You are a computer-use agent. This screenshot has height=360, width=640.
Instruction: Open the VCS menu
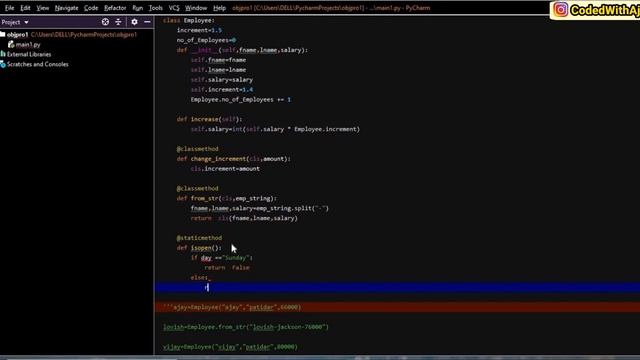tap(174, 8)
